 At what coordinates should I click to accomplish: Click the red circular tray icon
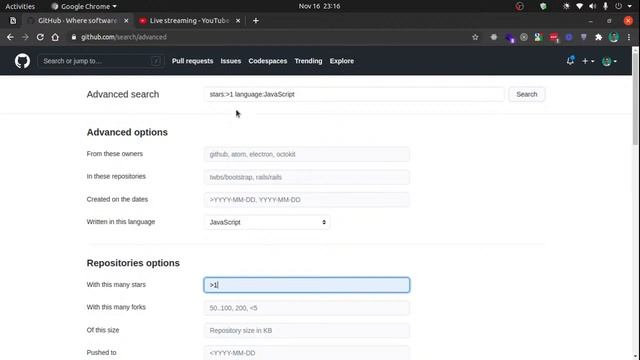[x=520, y=6]
